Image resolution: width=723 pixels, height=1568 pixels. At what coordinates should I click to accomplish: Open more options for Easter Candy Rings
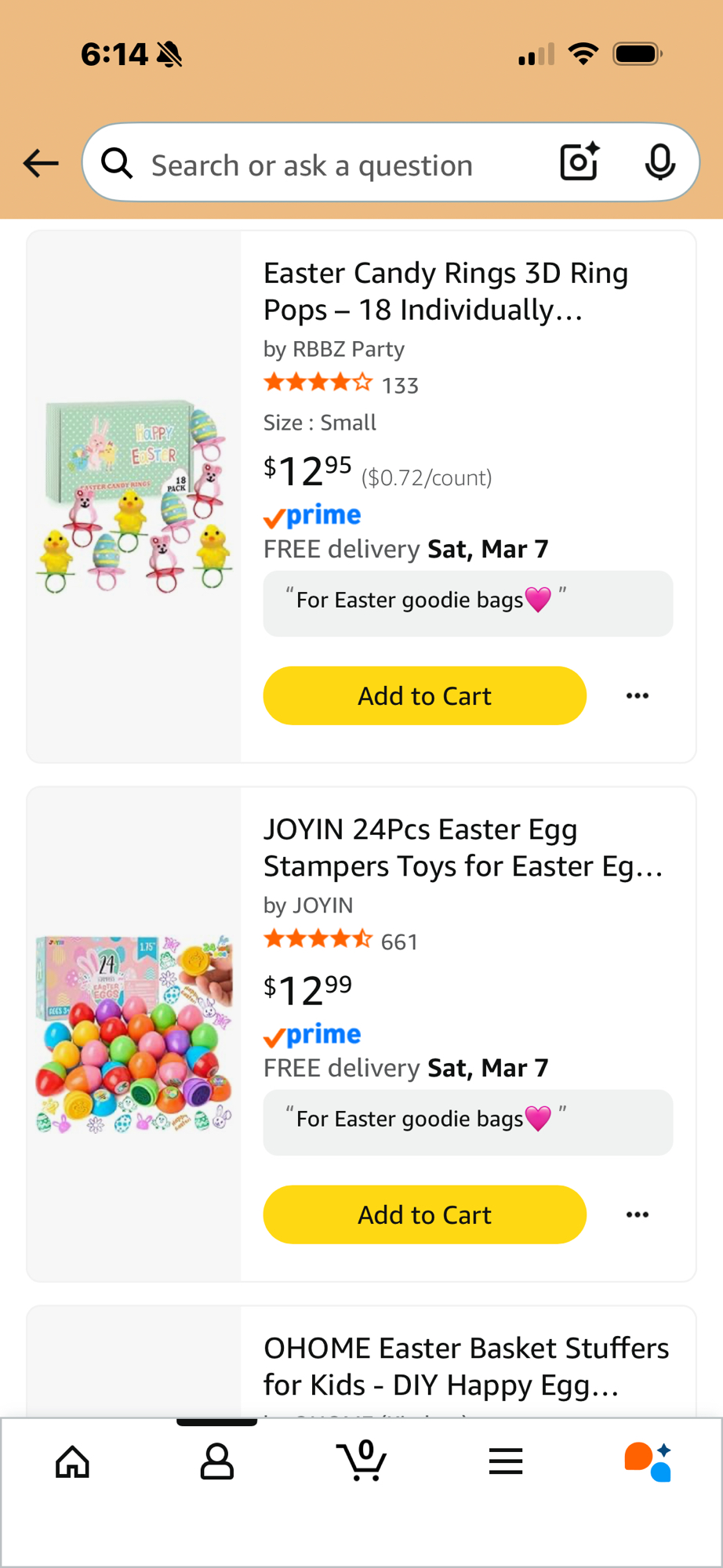click(638, 695)
